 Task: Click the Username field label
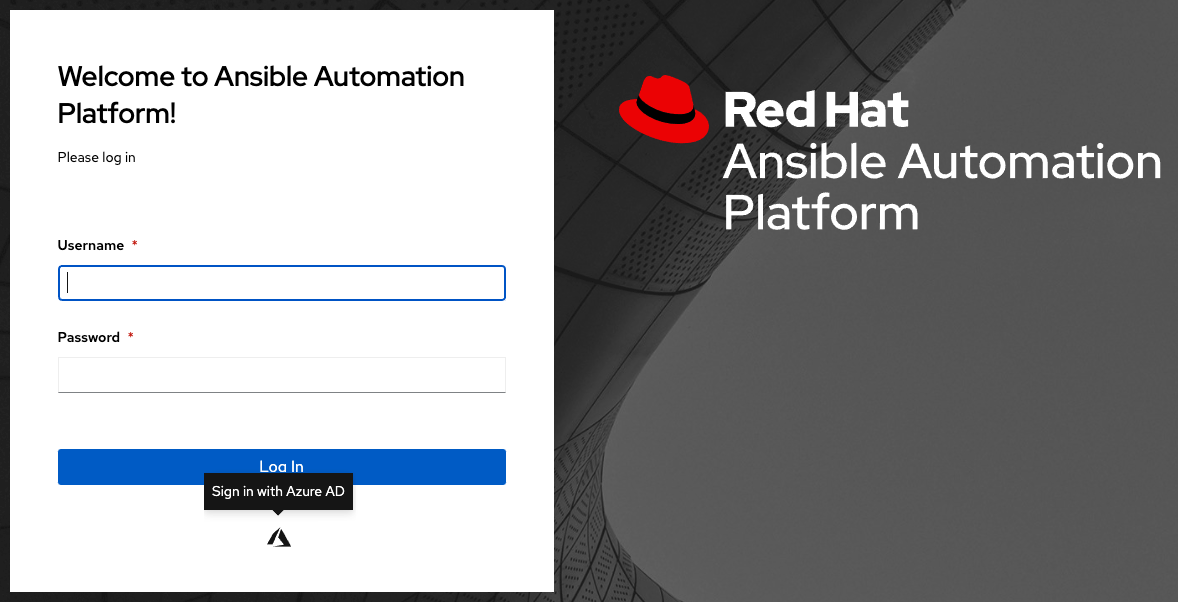point(91,246)
